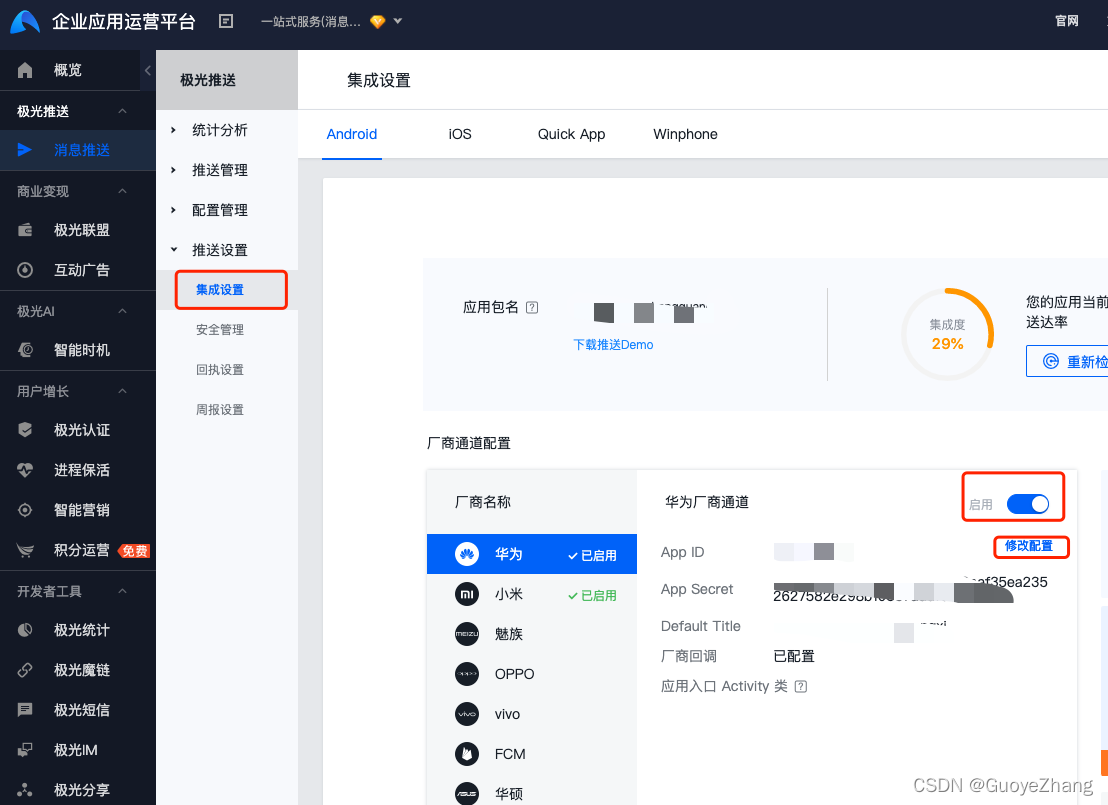This screenshot has height=805, width=1108.
Task: Collapse the 极光推送 sidebar section
Action: point(122,111)
